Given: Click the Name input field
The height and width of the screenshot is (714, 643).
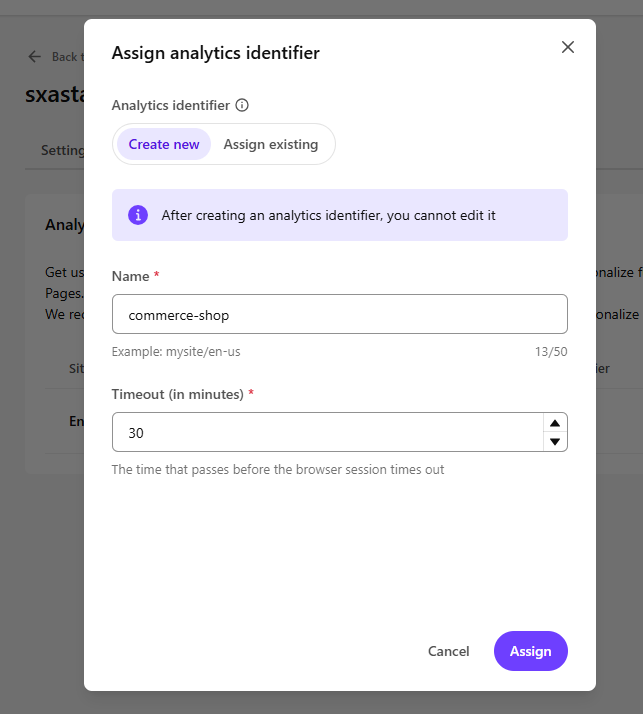Looking at the screenshot, I should click(x=340, y=314).
